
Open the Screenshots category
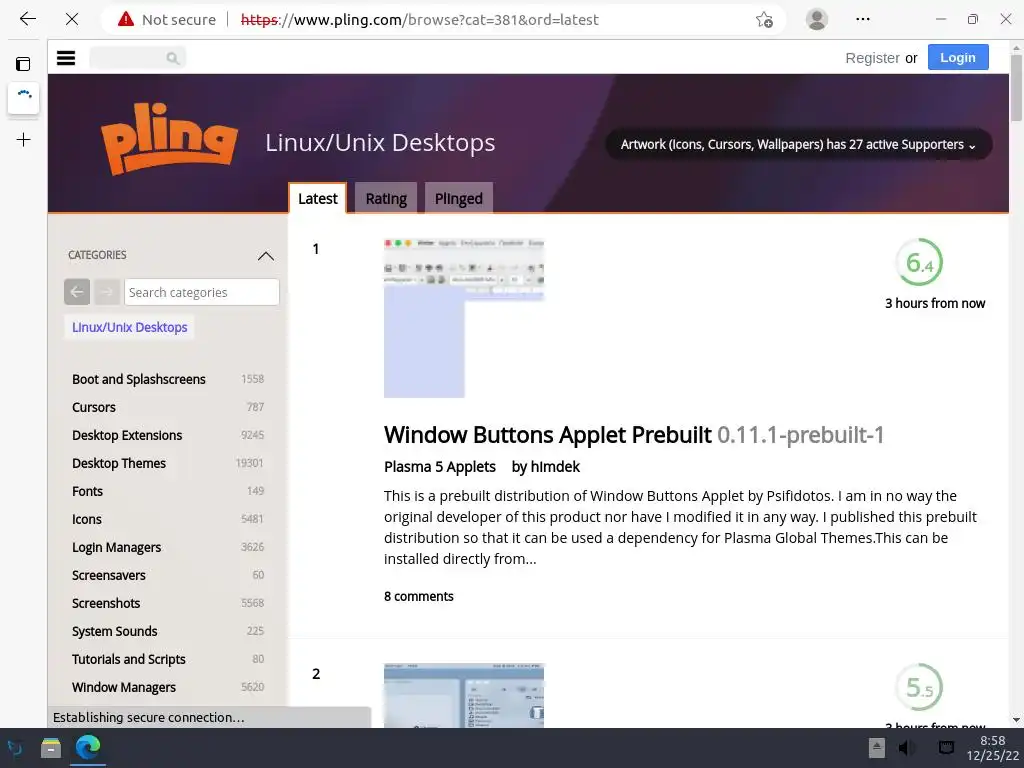(106, 603)
